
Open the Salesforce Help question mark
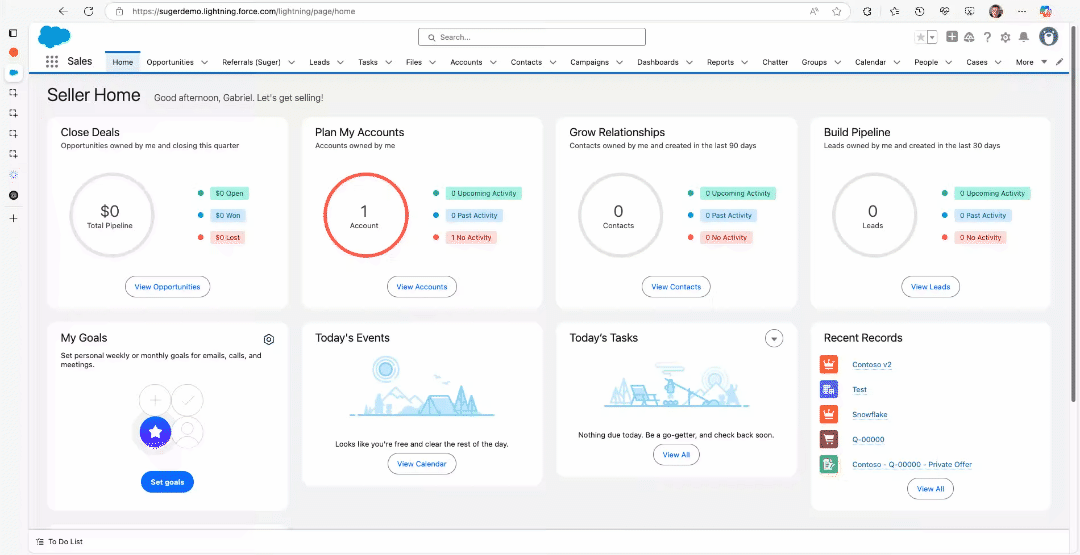[x=987, y=37]
